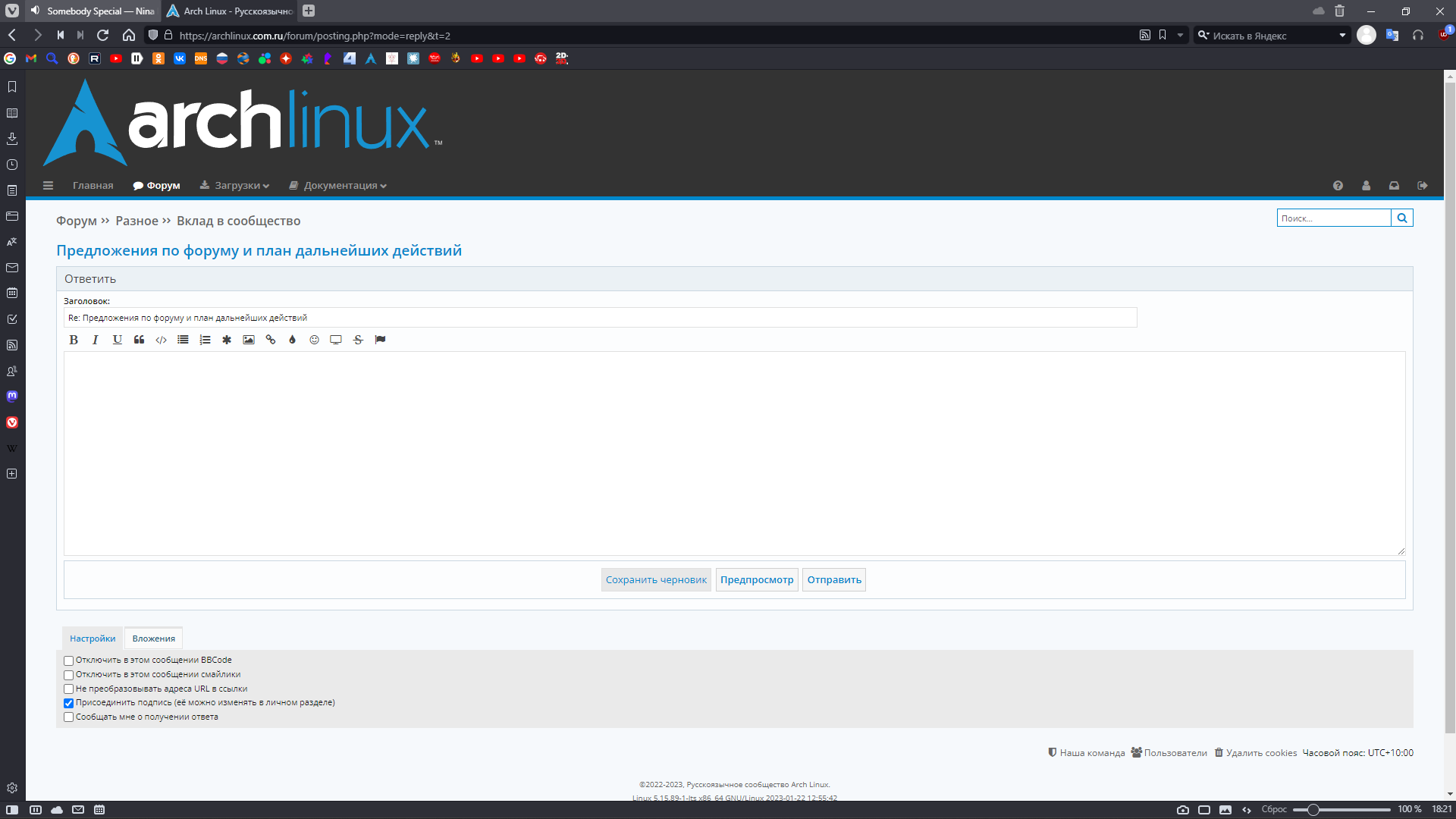Click the code tag icon

click(161, 340)
